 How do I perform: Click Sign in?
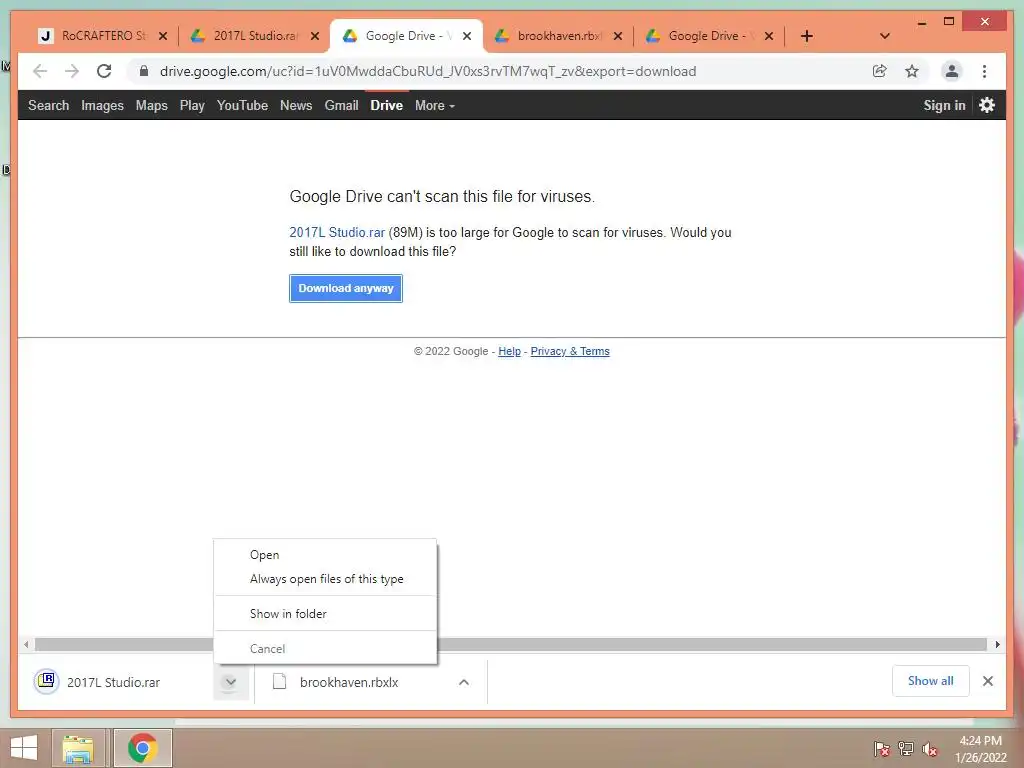pyautogui.click(x=944, y=105)
